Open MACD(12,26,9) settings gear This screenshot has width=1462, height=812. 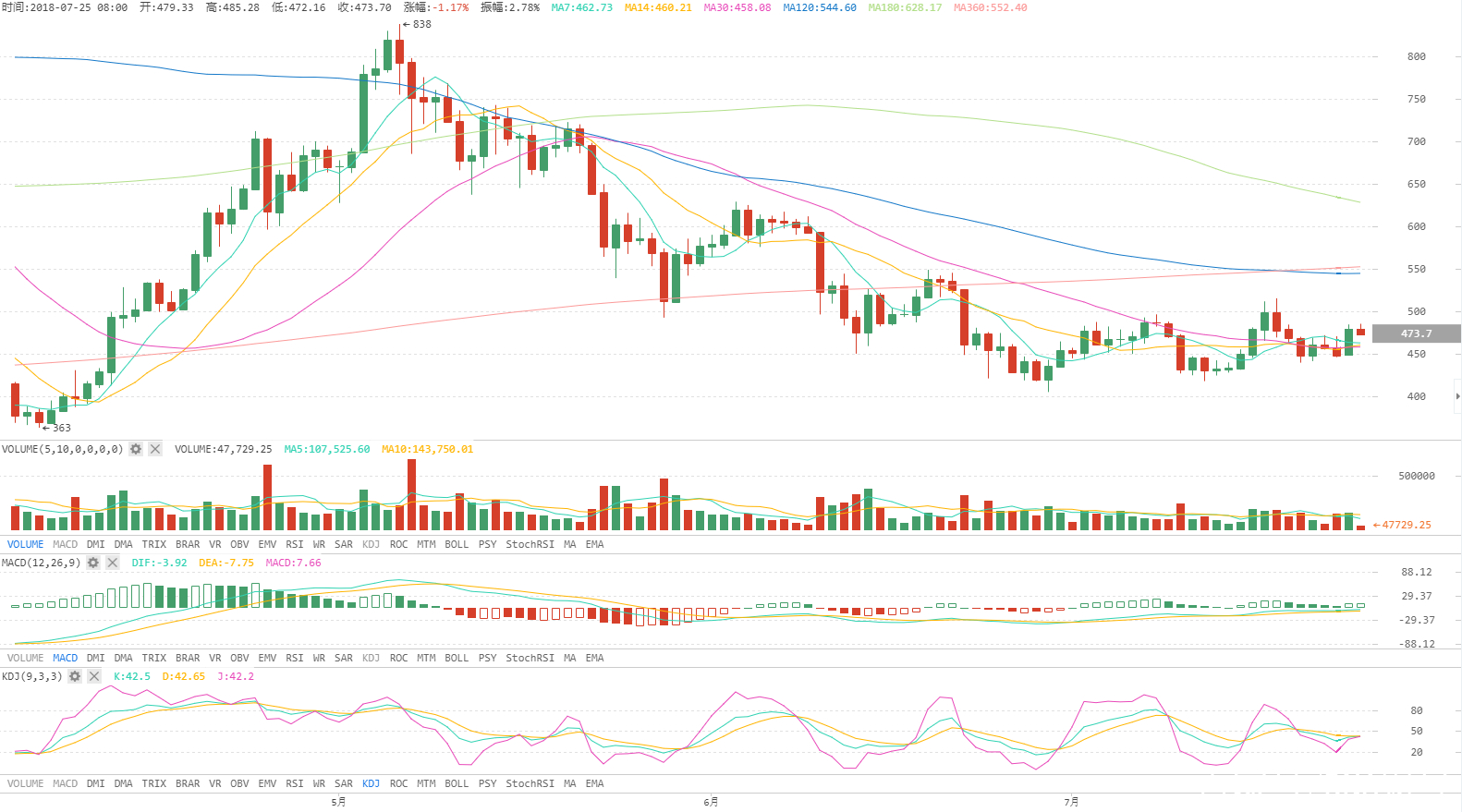tap(93, 563)
